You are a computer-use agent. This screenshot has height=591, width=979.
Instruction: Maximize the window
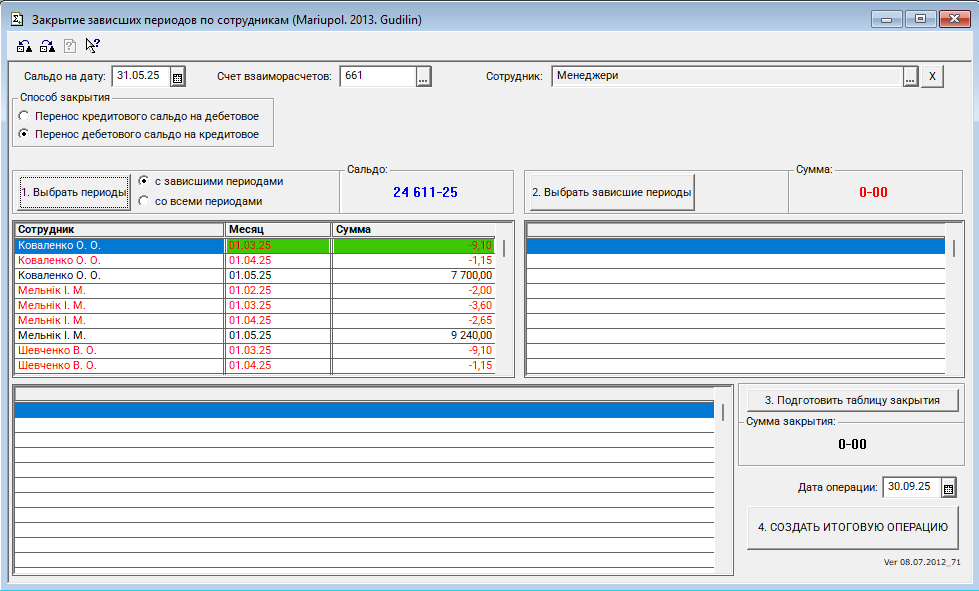click(x=919, y=18)
